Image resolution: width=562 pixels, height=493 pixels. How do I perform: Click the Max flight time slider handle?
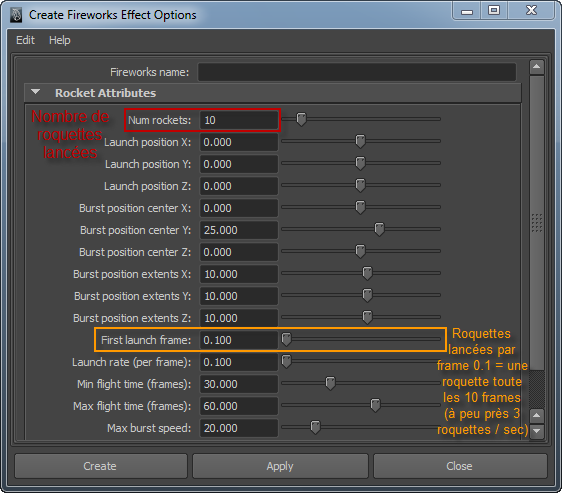click(x=375, y=405)
